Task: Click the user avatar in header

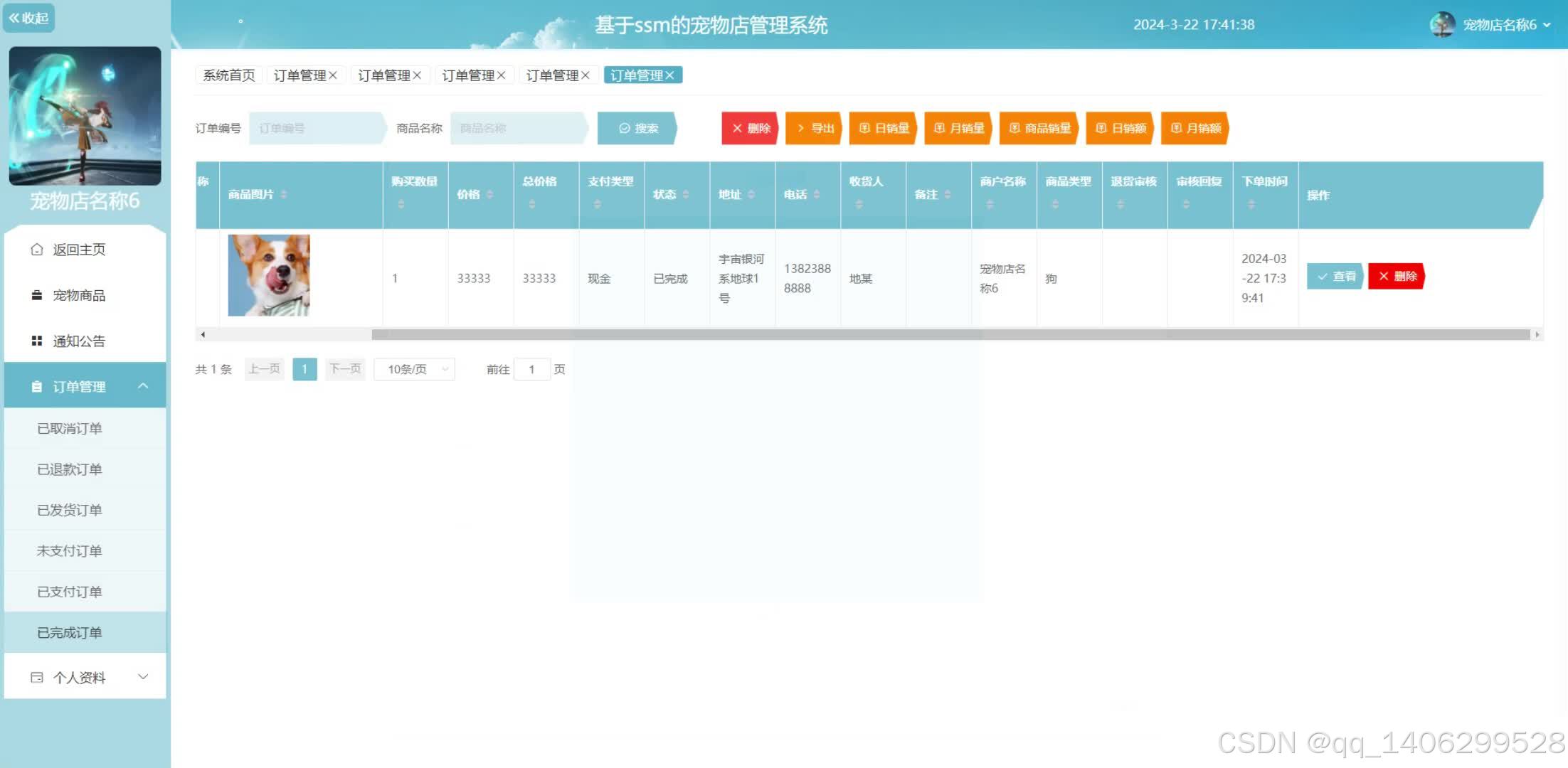Action: point(1441,25)
